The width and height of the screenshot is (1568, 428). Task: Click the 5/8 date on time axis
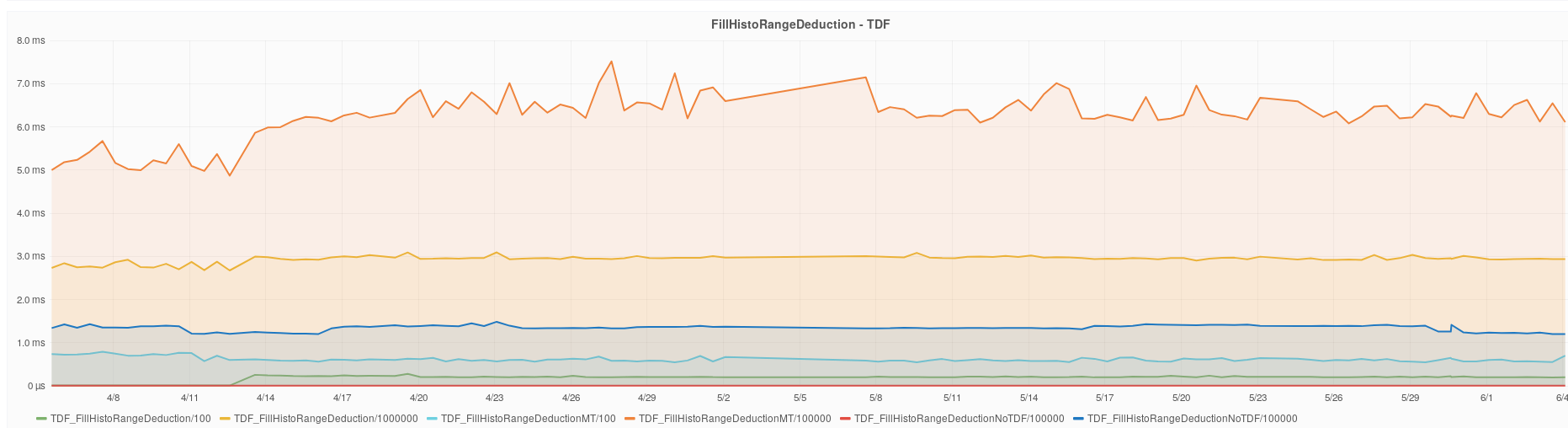point(875,398)
